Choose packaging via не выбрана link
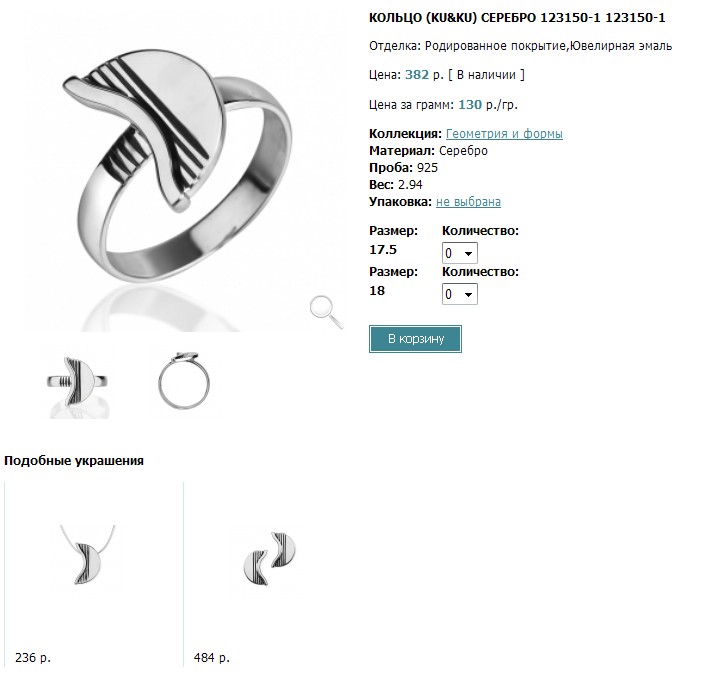This screenshot has width=709, height=683. tap(468, 202)
